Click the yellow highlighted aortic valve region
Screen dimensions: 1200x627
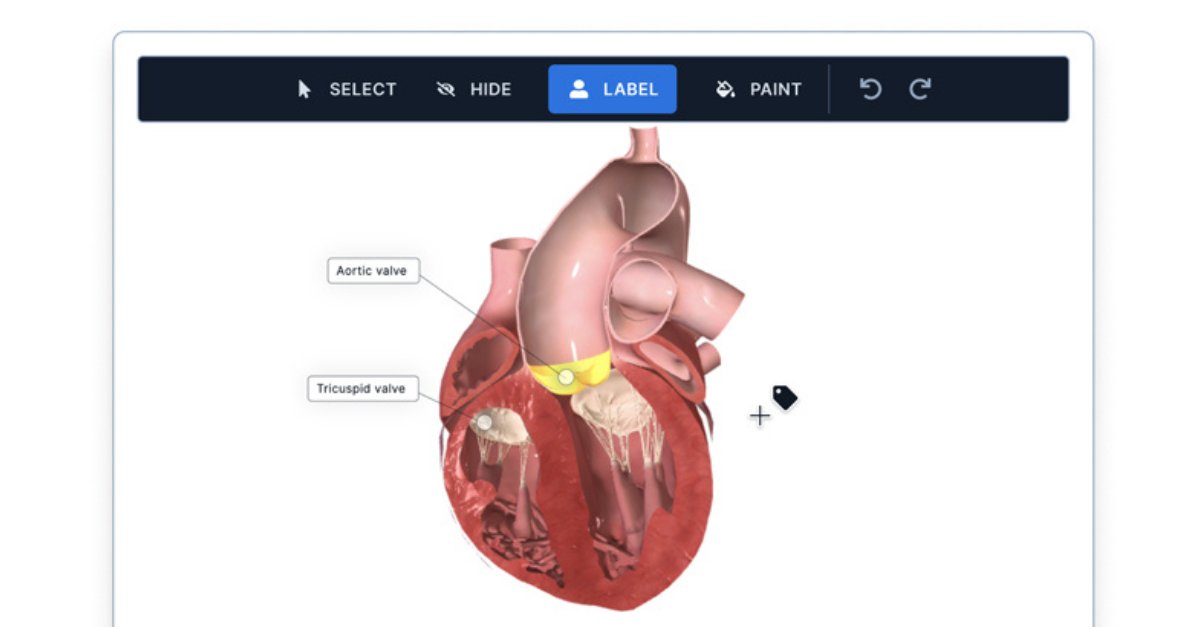pos(572,373)
